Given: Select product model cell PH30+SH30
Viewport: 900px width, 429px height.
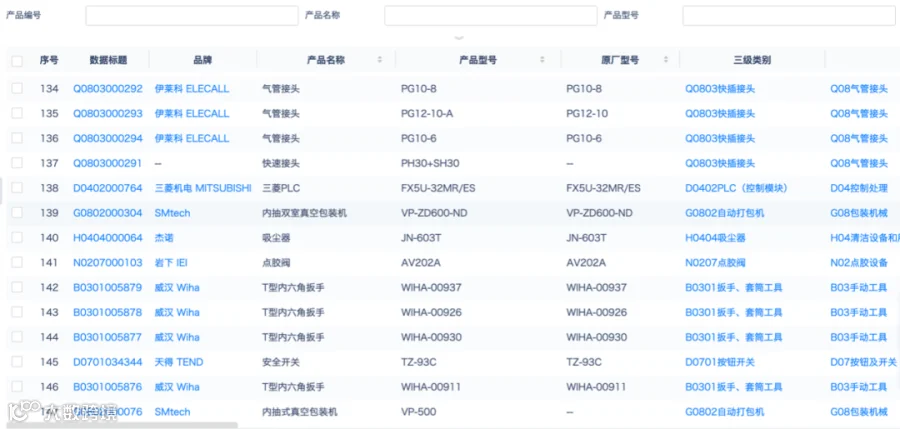Looking at the screenshot, I should click(430, 163).
